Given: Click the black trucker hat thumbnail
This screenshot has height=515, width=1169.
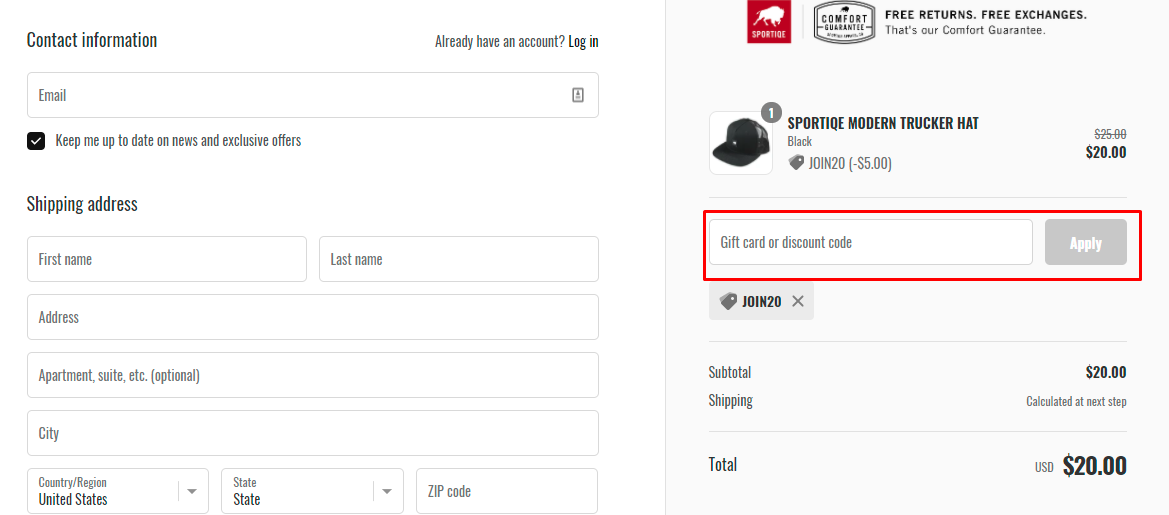Looking at the screenshot, I should click(740, 143).
